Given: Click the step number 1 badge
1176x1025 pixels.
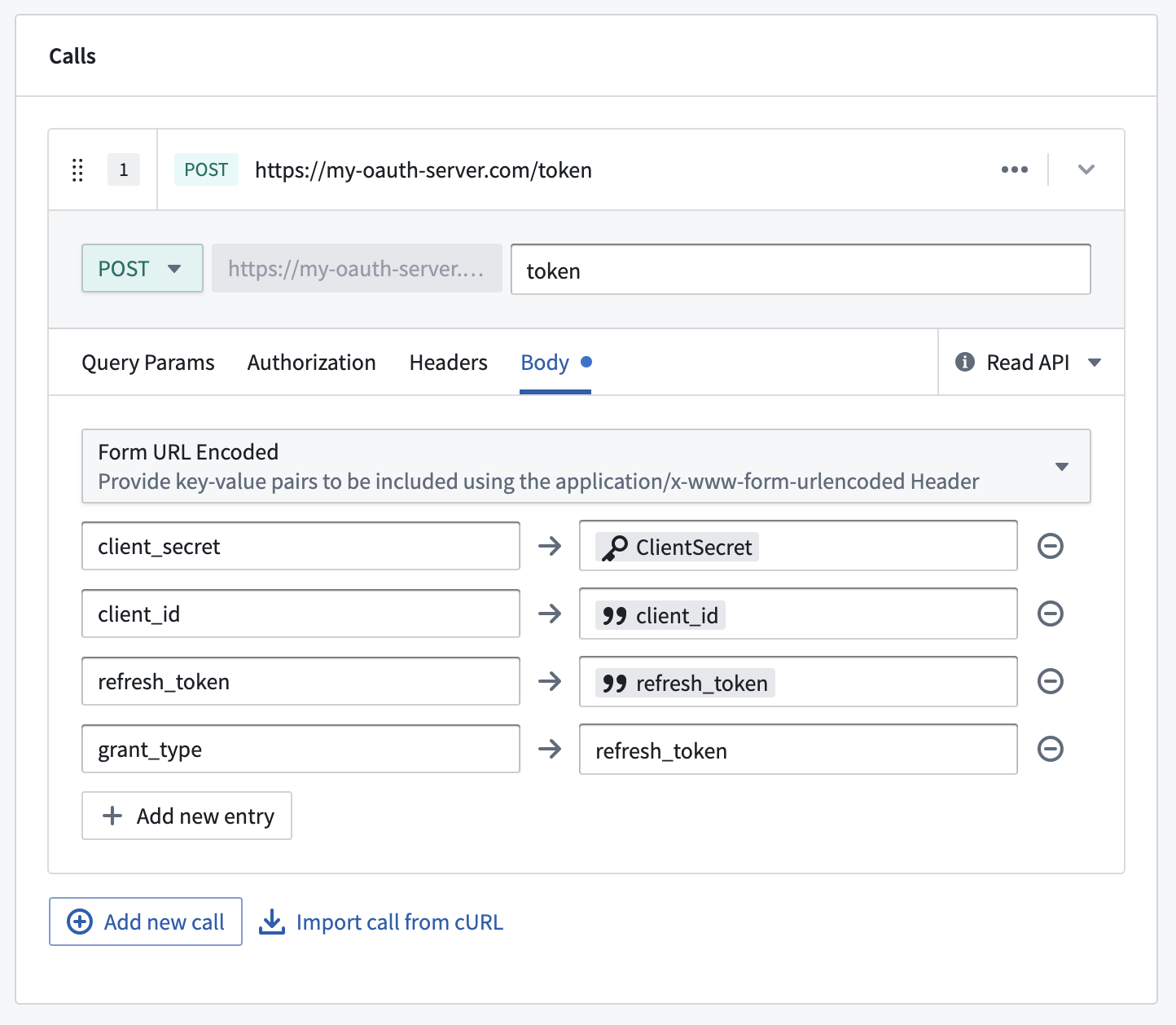Looking at the screenshot, I should pyautogui.click(x=124, y=169).
